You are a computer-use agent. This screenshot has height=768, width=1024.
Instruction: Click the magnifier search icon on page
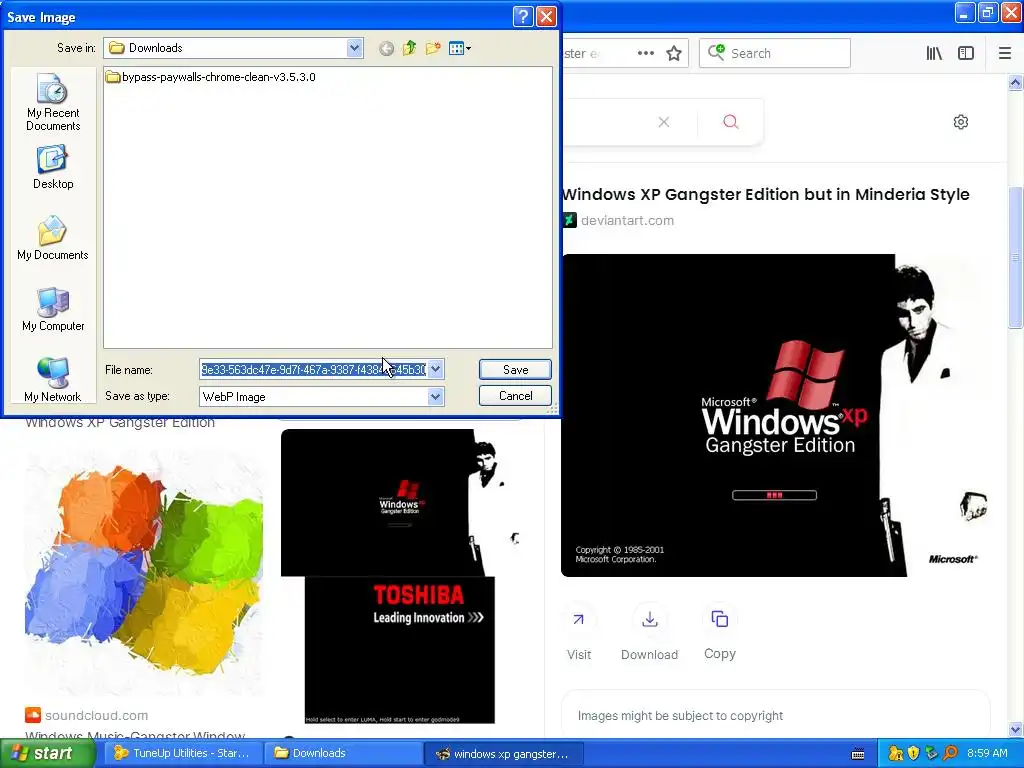tap(731, 122)
